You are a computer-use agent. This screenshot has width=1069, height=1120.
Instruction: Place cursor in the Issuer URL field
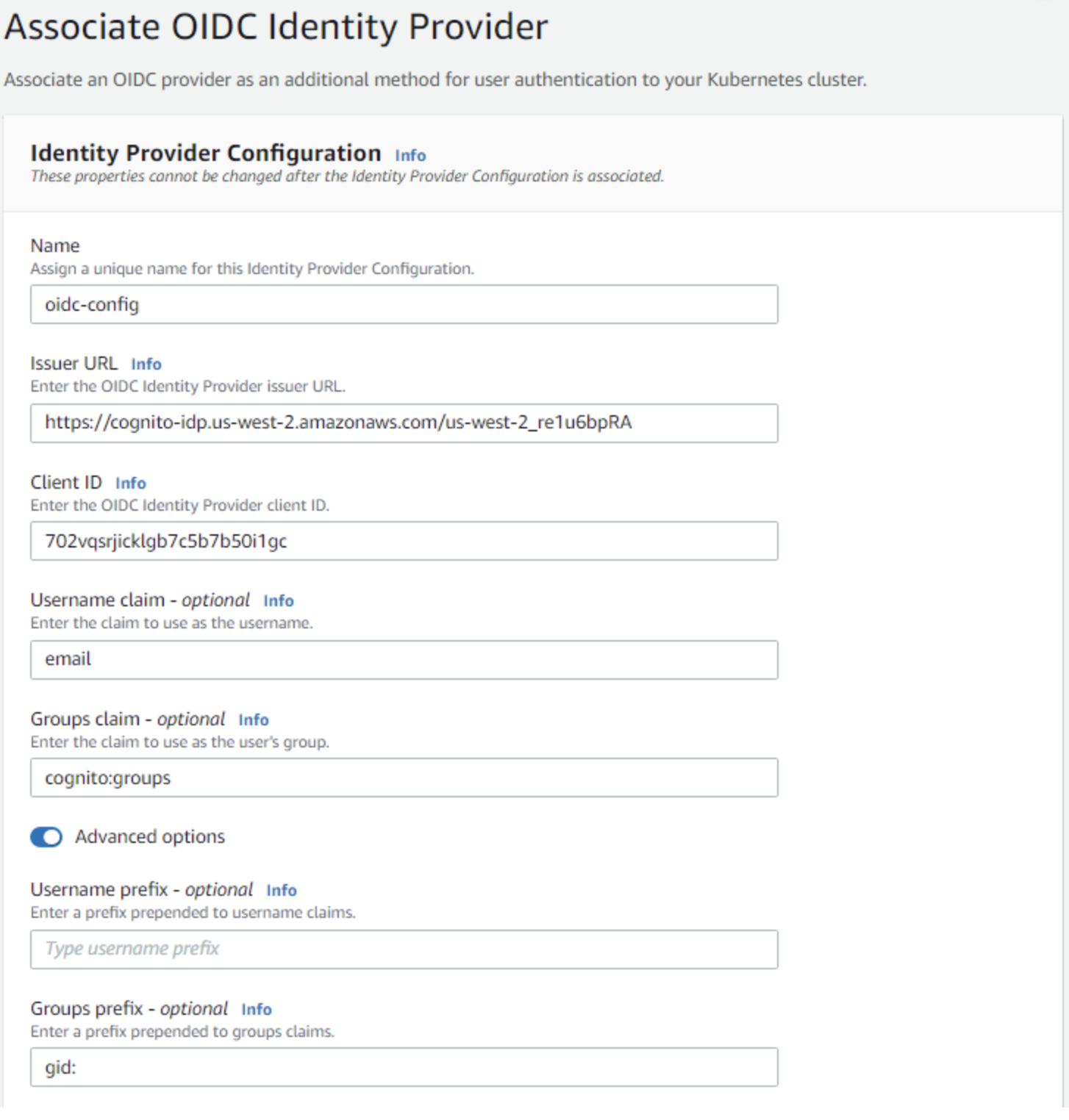click(x=404, y=423)
